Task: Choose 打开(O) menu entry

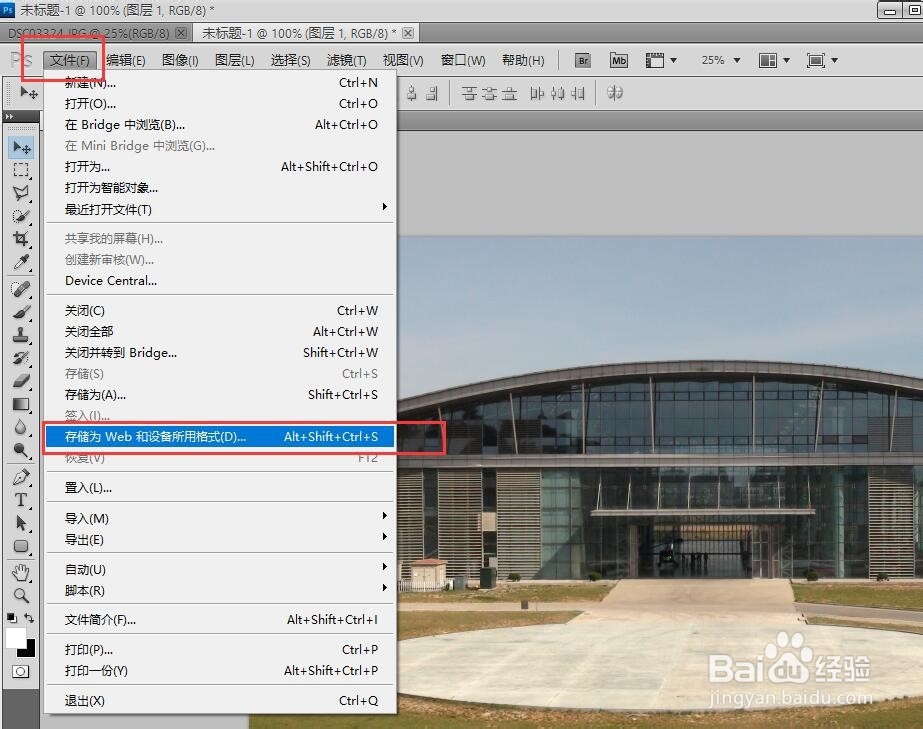Action: click(220, 104)
